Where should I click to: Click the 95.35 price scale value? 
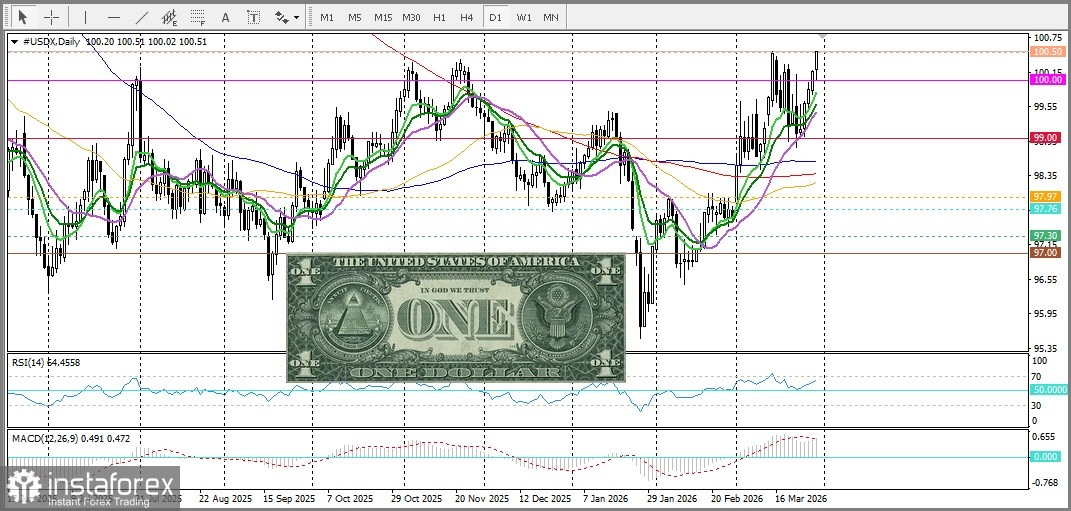(1044, 348)
